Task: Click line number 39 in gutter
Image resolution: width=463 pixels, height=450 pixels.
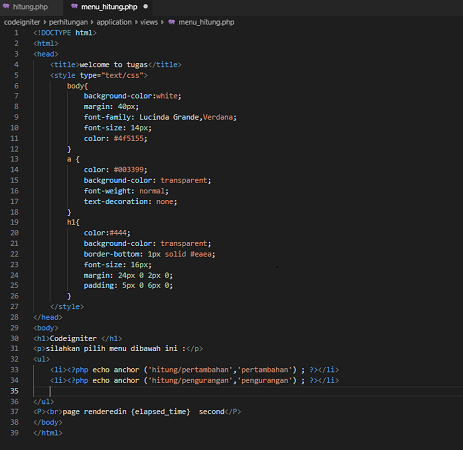Action: click(14, 433)
